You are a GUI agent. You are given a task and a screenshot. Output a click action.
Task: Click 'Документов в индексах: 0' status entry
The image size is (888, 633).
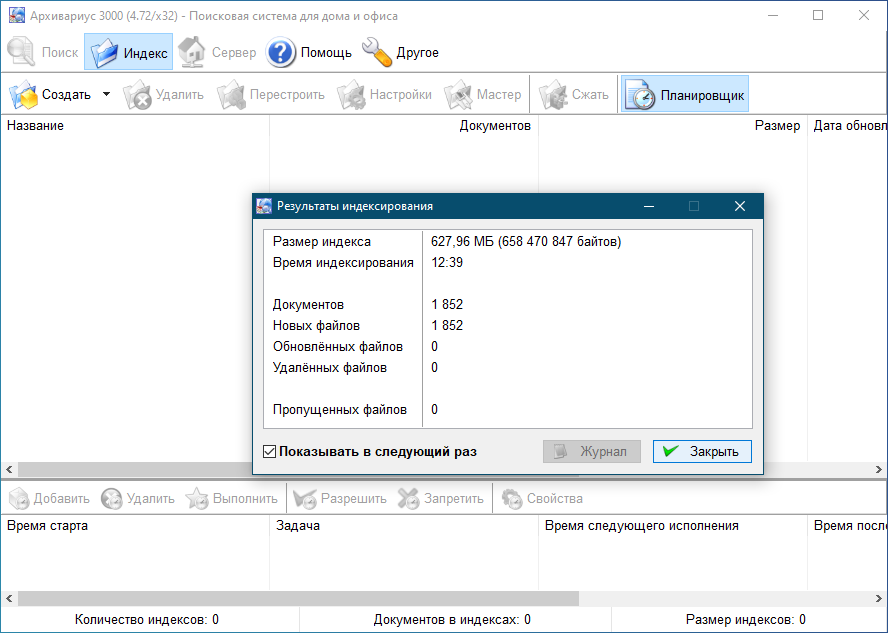click(x=452, y=620)
